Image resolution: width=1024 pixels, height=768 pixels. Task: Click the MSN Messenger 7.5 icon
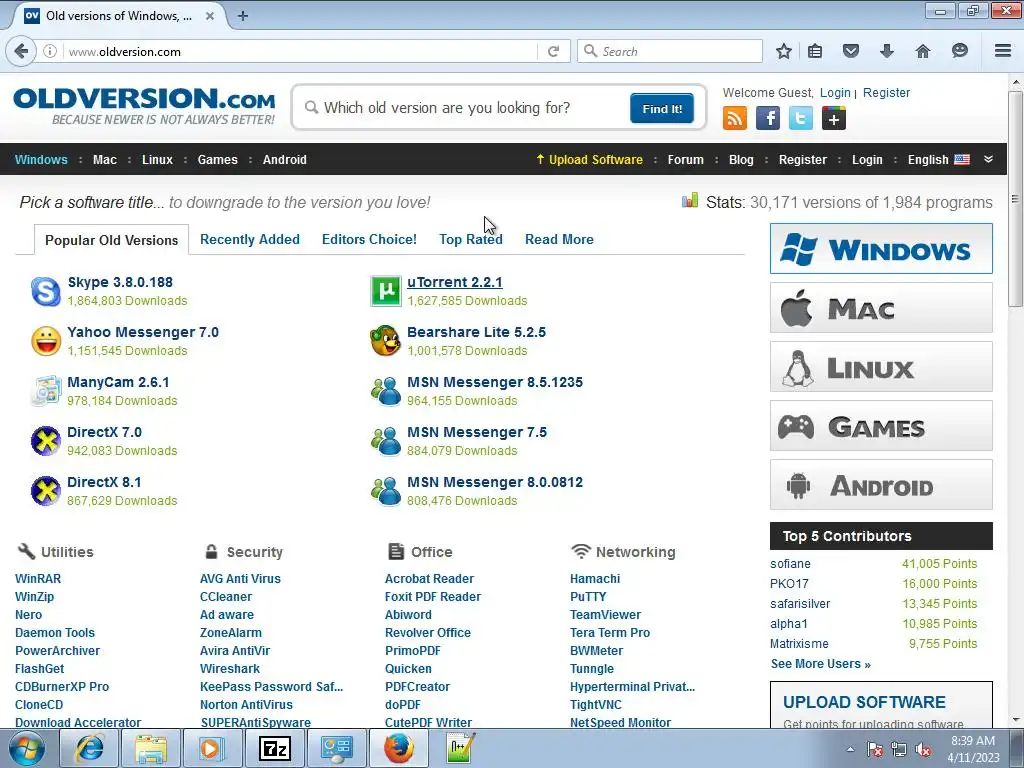[386, 441]
